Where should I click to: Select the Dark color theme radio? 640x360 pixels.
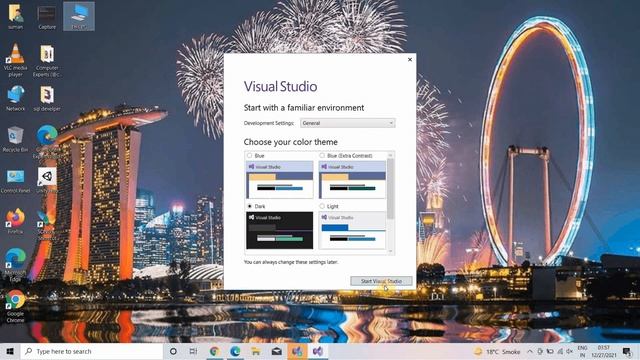click(249, 206)
